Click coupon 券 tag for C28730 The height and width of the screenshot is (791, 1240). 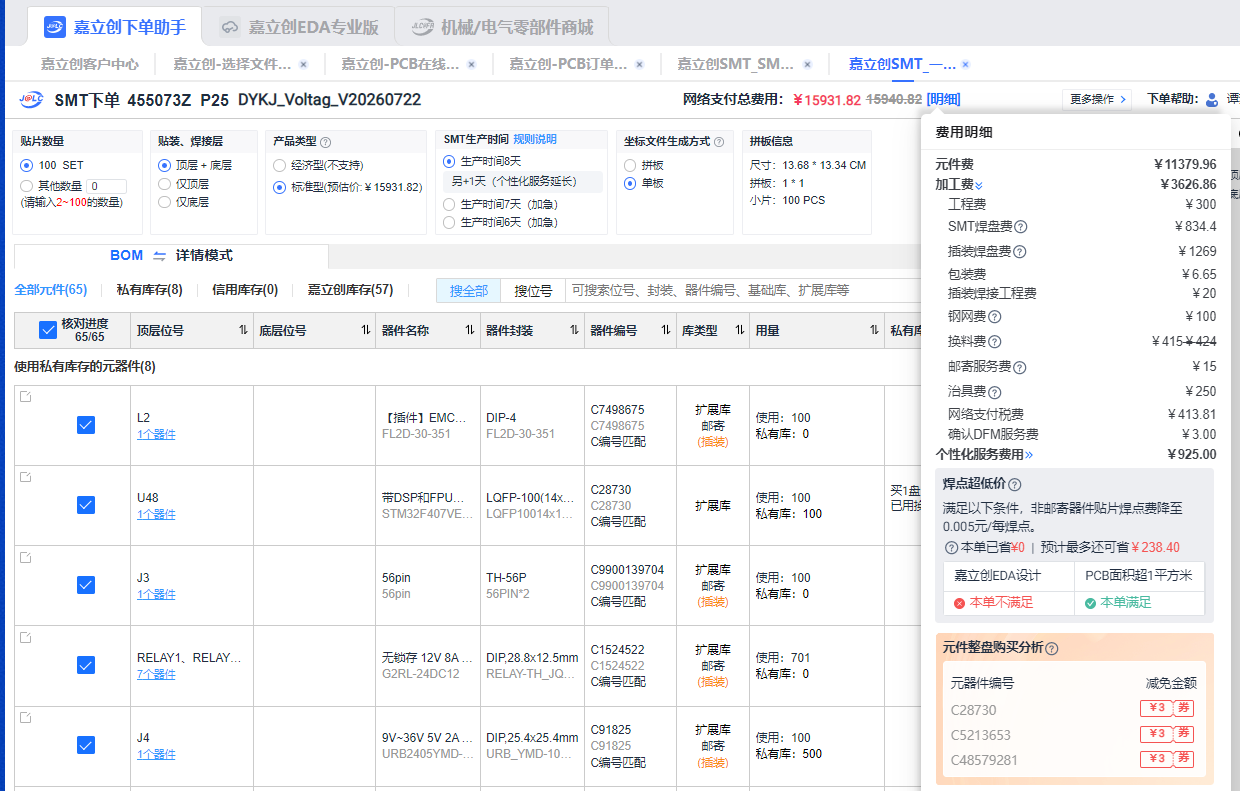click(x=1184, y=709)
